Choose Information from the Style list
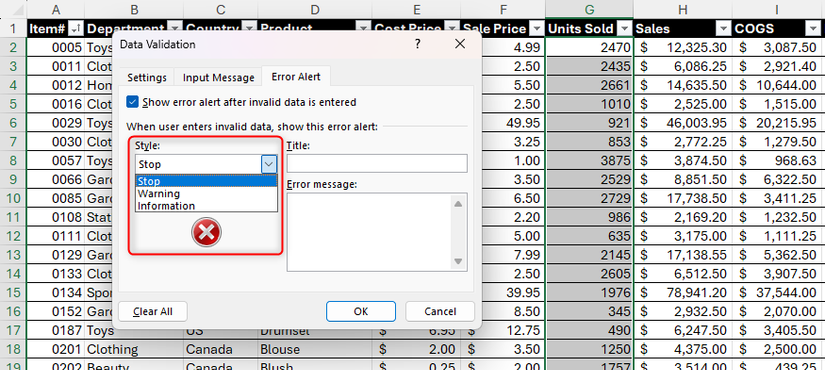The height and width of the screenshot is (370, 825). click(x=206, y=206)
